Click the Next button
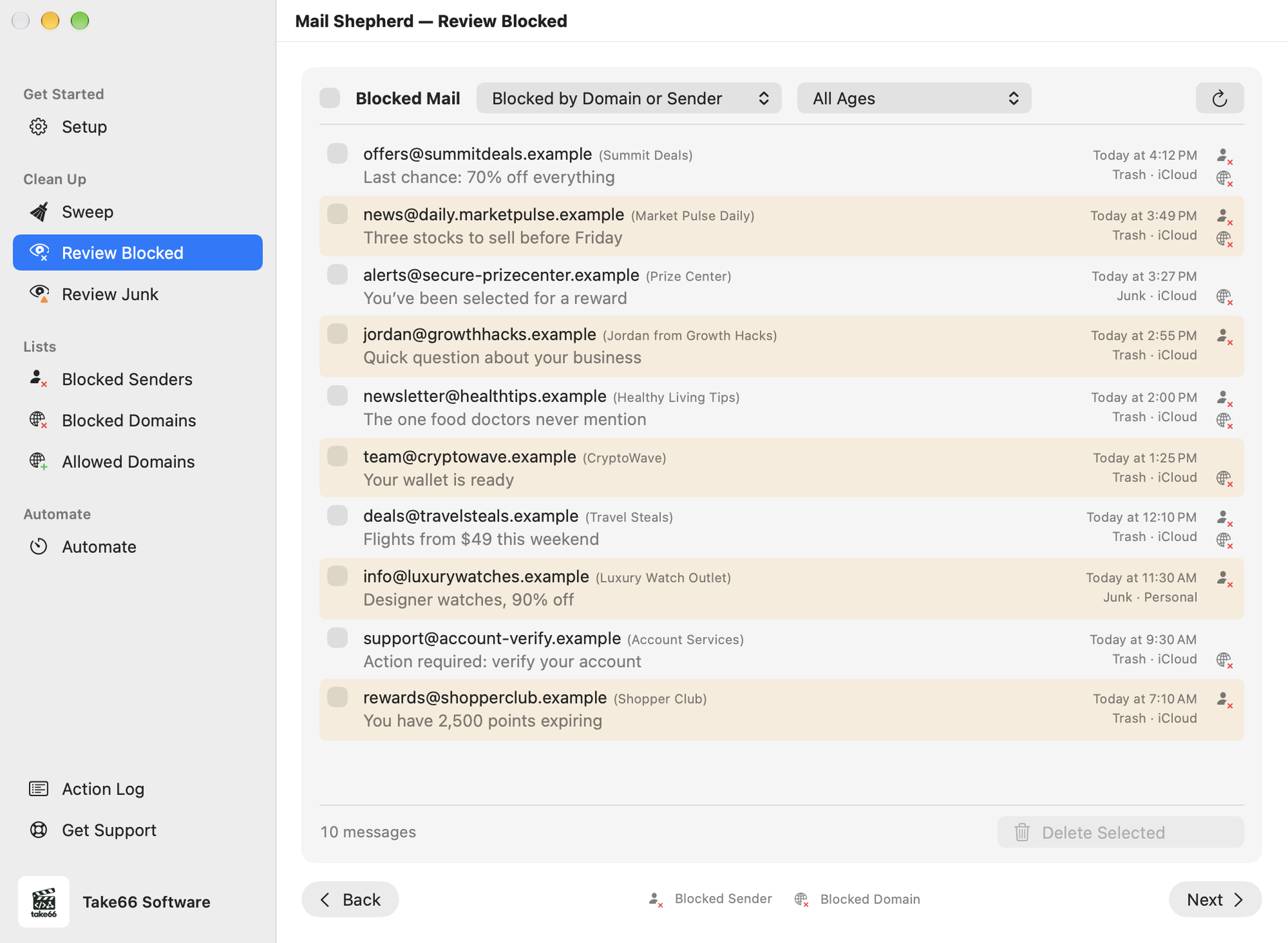Image resolution: width=1288 pixels, height=943 pixels. pyautogui.click(x=1215, y=899)
